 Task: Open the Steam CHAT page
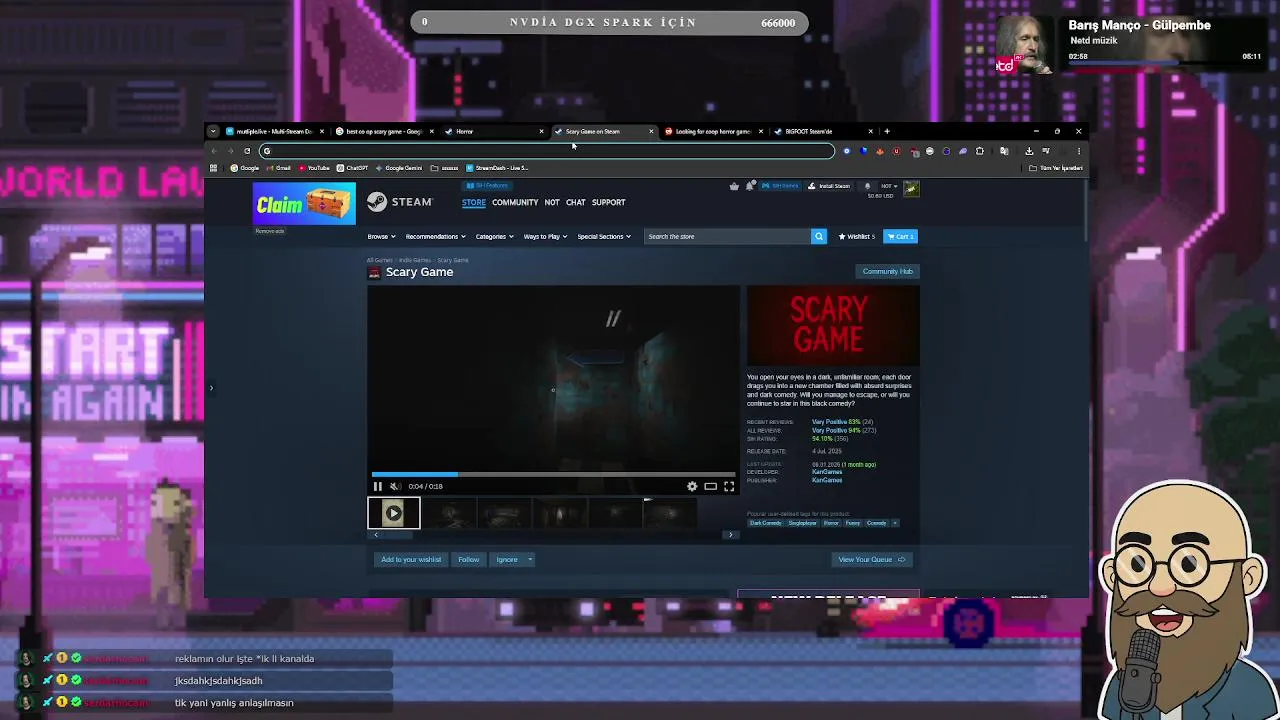(576, 202)
